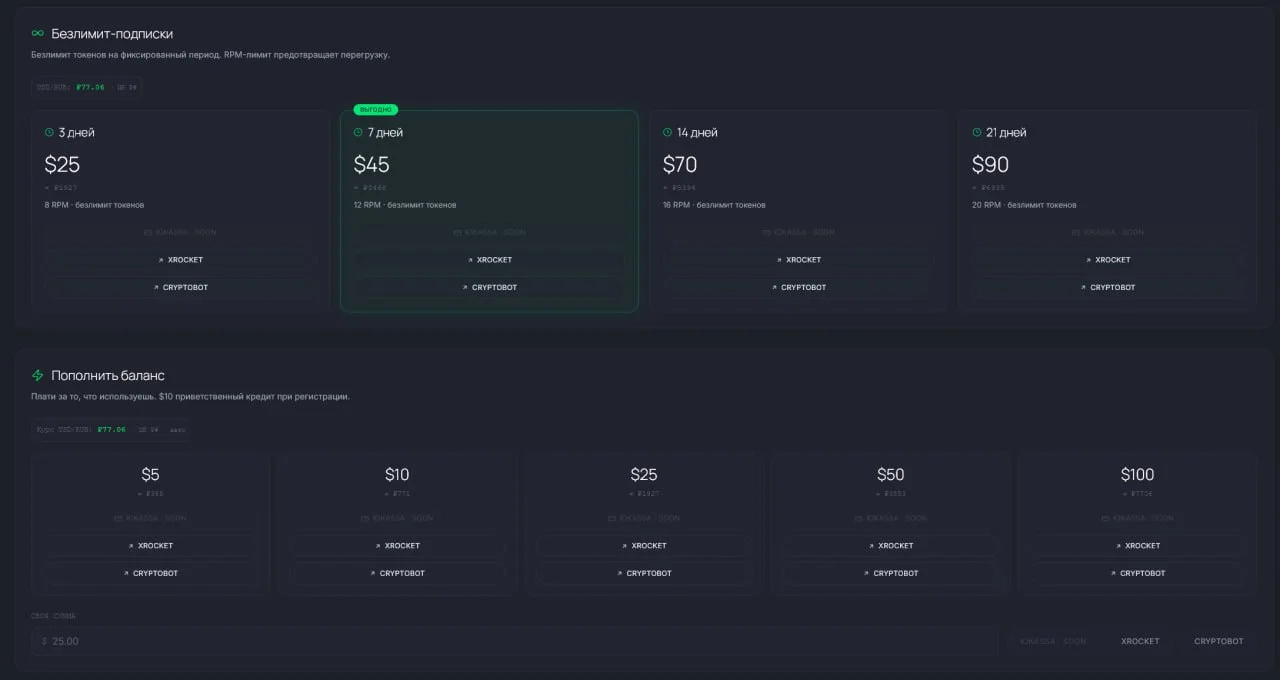Click the lightning icon beside Пополнить баланс

click(38, 376)
